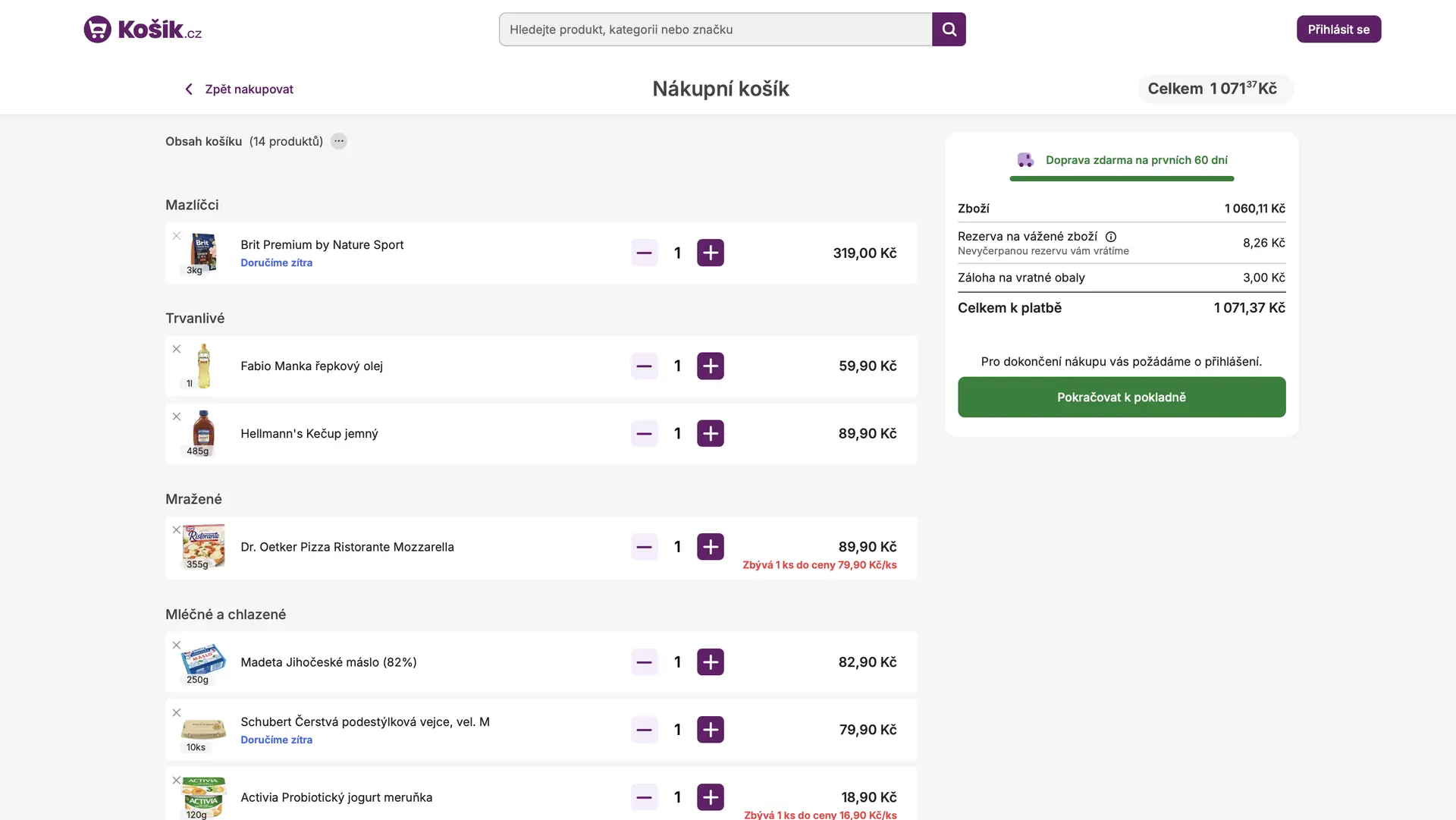Click the Activia discount note 16,90 Kč/ks

pyautogui.click(x=821, y=815)
